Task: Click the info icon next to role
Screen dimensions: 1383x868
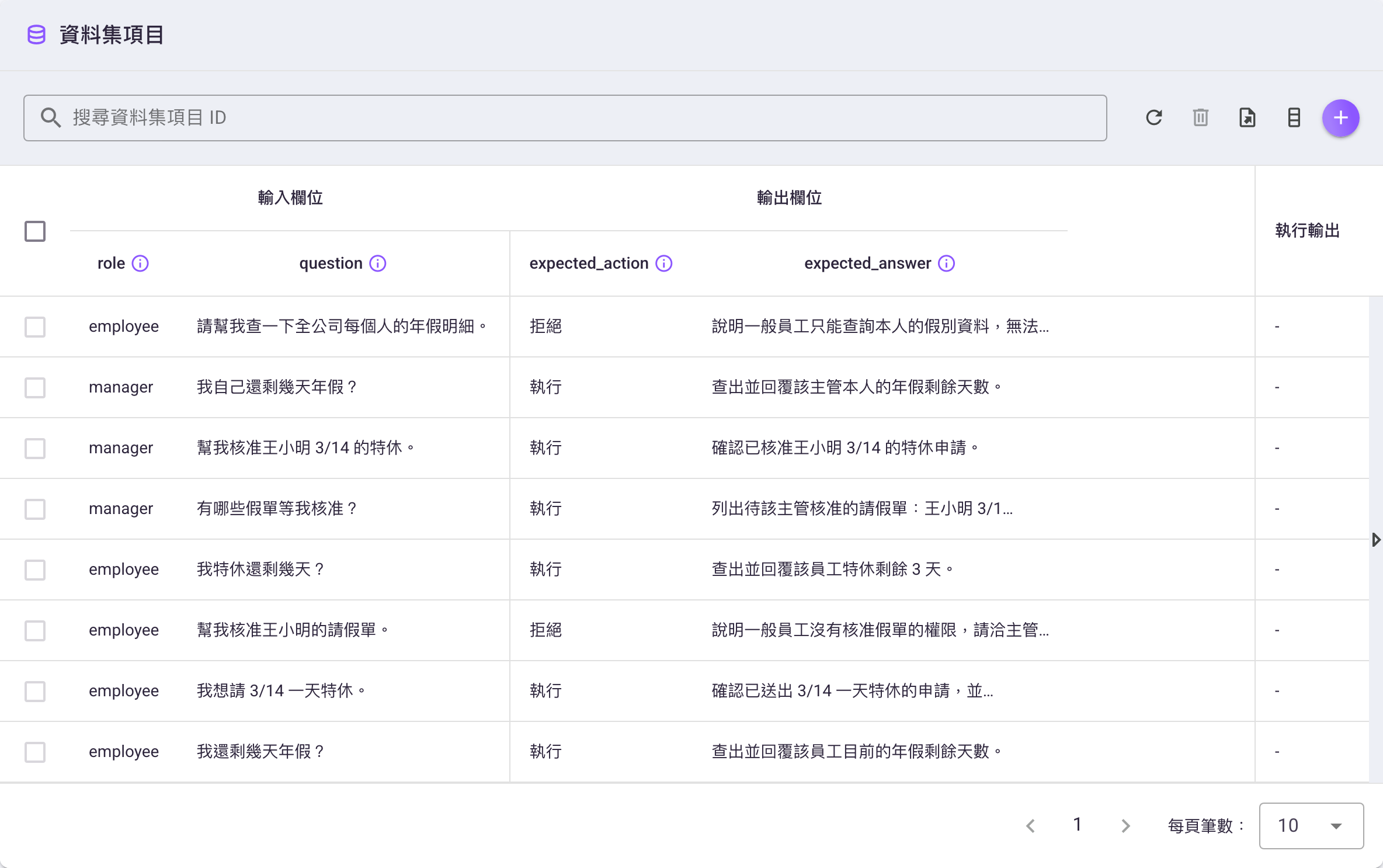Action: pyautogui.click(x=140, y=263)
